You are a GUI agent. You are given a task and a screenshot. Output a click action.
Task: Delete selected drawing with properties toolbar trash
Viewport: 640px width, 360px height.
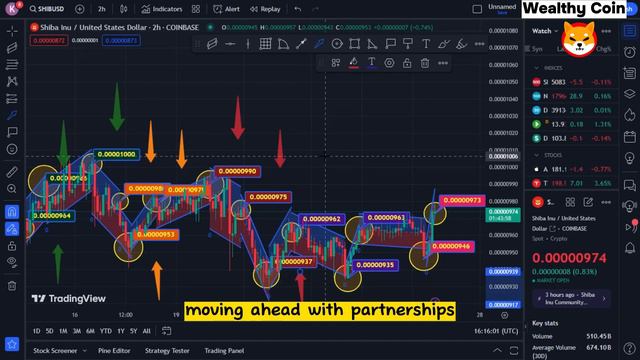click(x=425, y=63)
